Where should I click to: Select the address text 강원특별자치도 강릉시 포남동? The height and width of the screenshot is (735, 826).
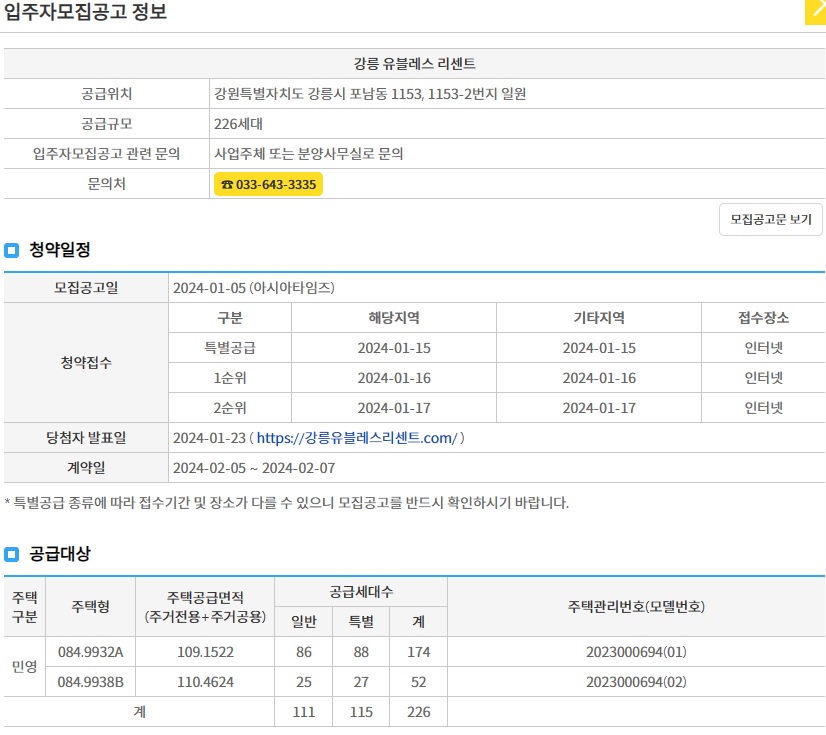point(301,94)
